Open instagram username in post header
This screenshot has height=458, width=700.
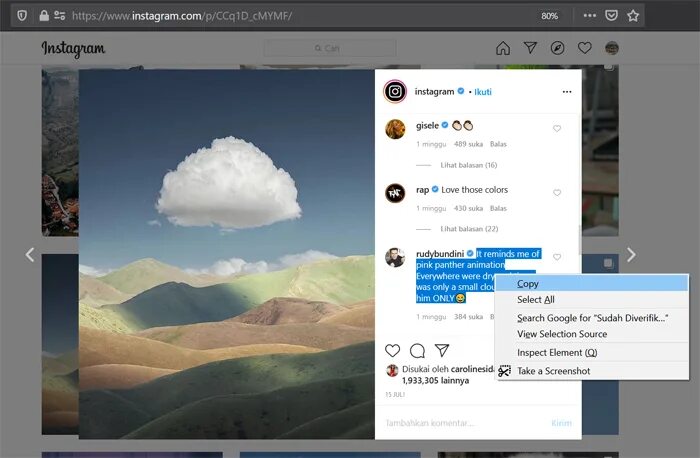tap(434, 92)
